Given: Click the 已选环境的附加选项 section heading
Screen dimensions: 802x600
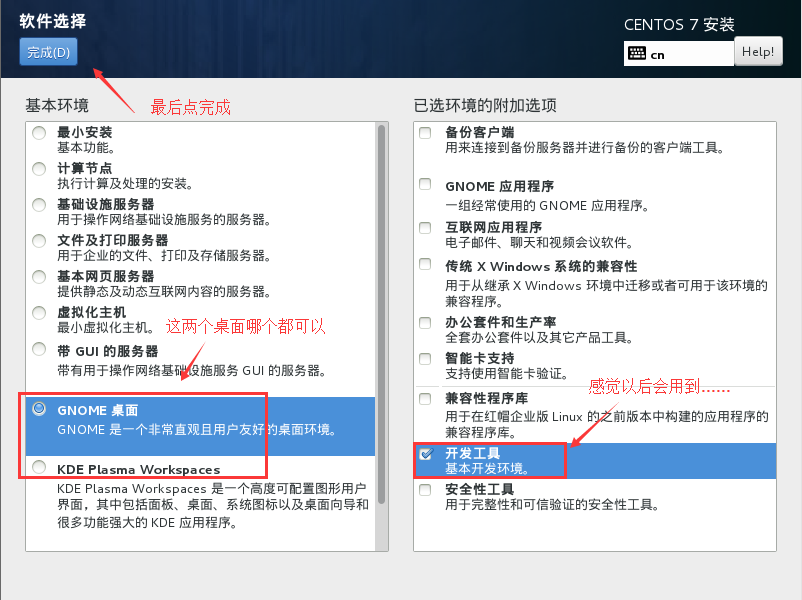Looking at the screenshot, I should pyautogui.click(x=485, y=105).
